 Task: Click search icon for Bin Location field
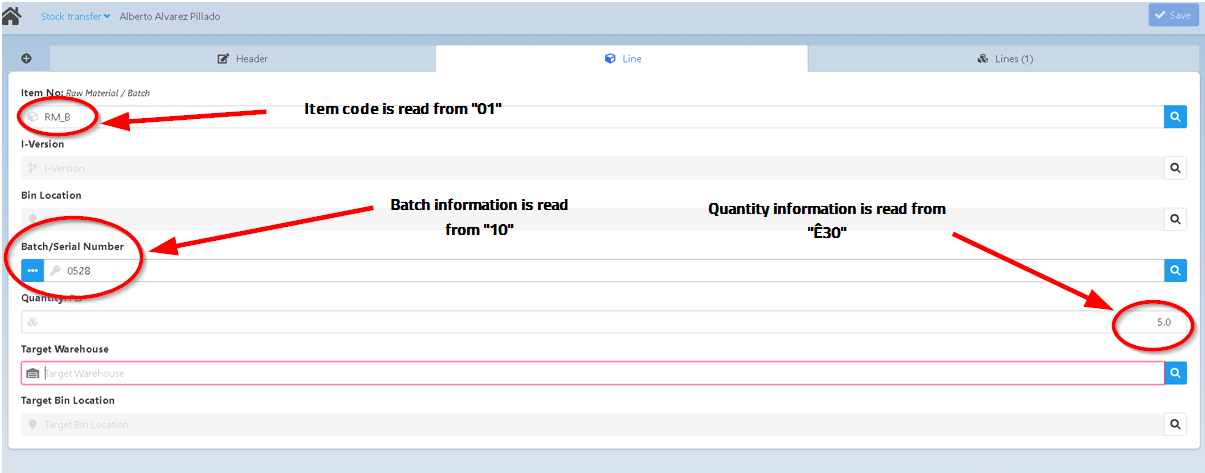[1175, 219]
